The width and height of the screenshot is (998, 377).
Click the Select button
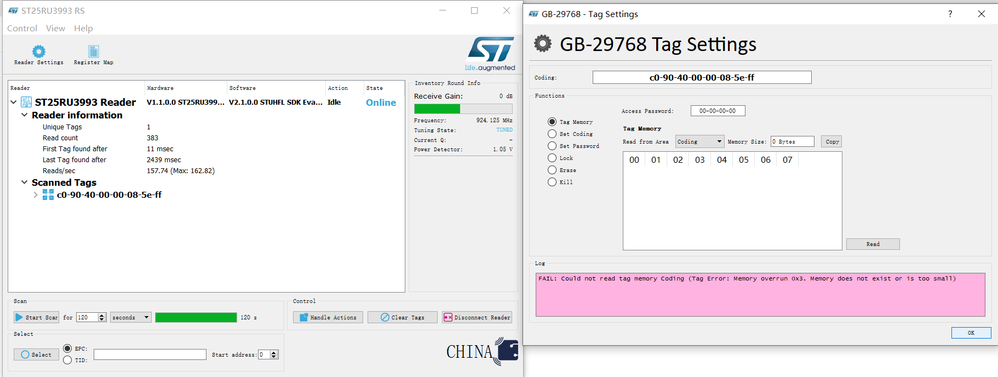click(36, 355)
